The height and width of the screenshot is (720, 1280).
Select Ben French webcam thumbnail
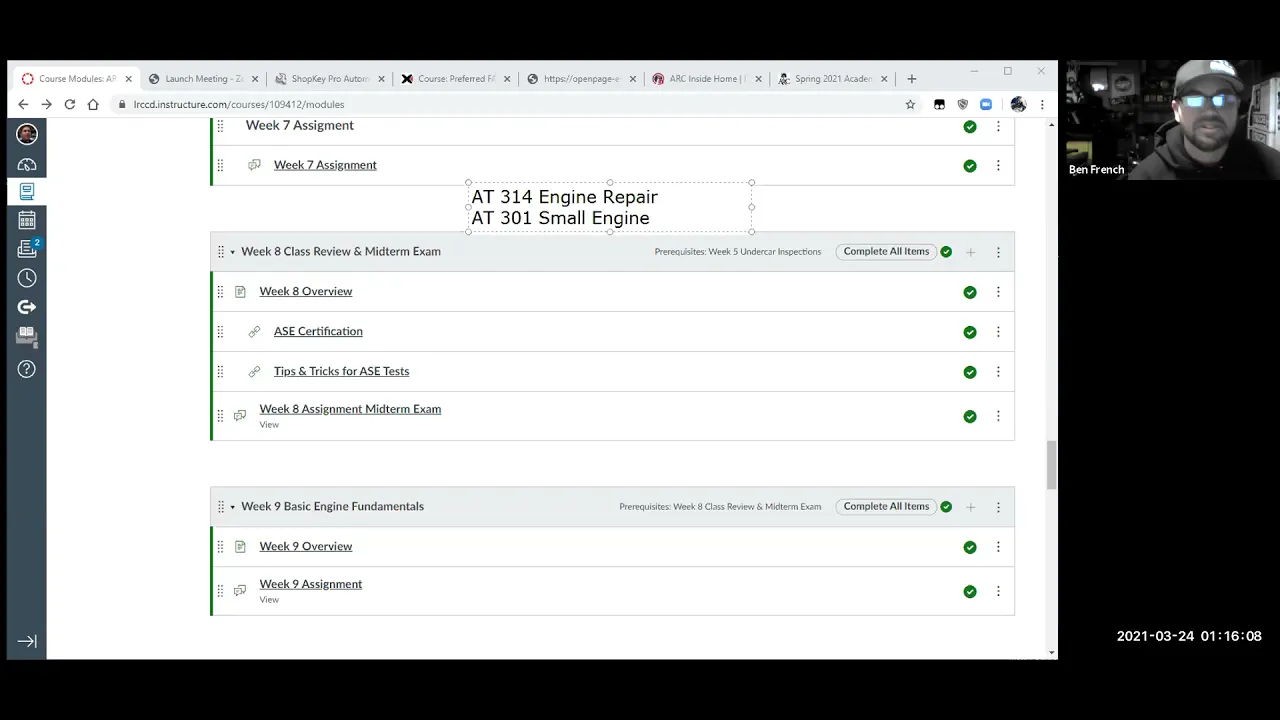tap(1172, 120)
